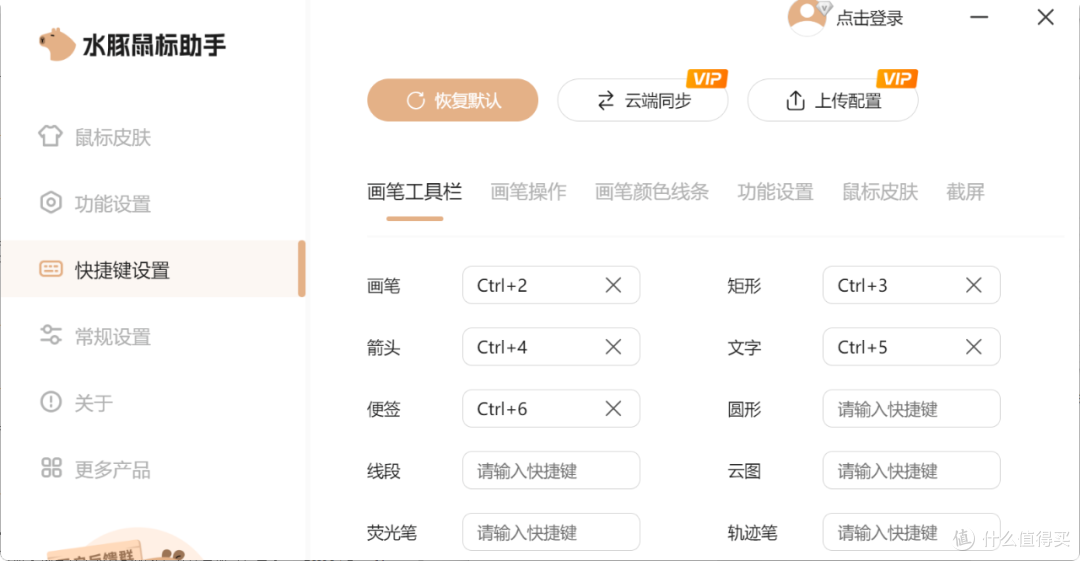
Task: Click the 点击登录 link
Action: coord(869,19)
